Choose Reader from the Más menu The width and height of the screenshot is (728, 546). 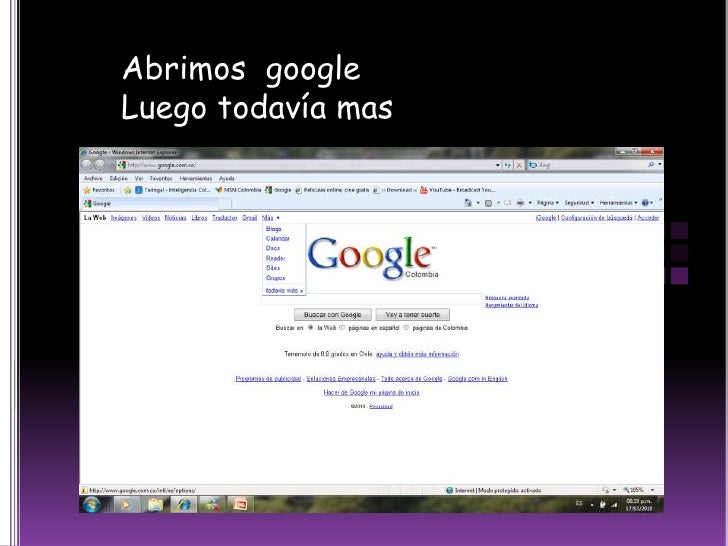(x=275, y=258)
